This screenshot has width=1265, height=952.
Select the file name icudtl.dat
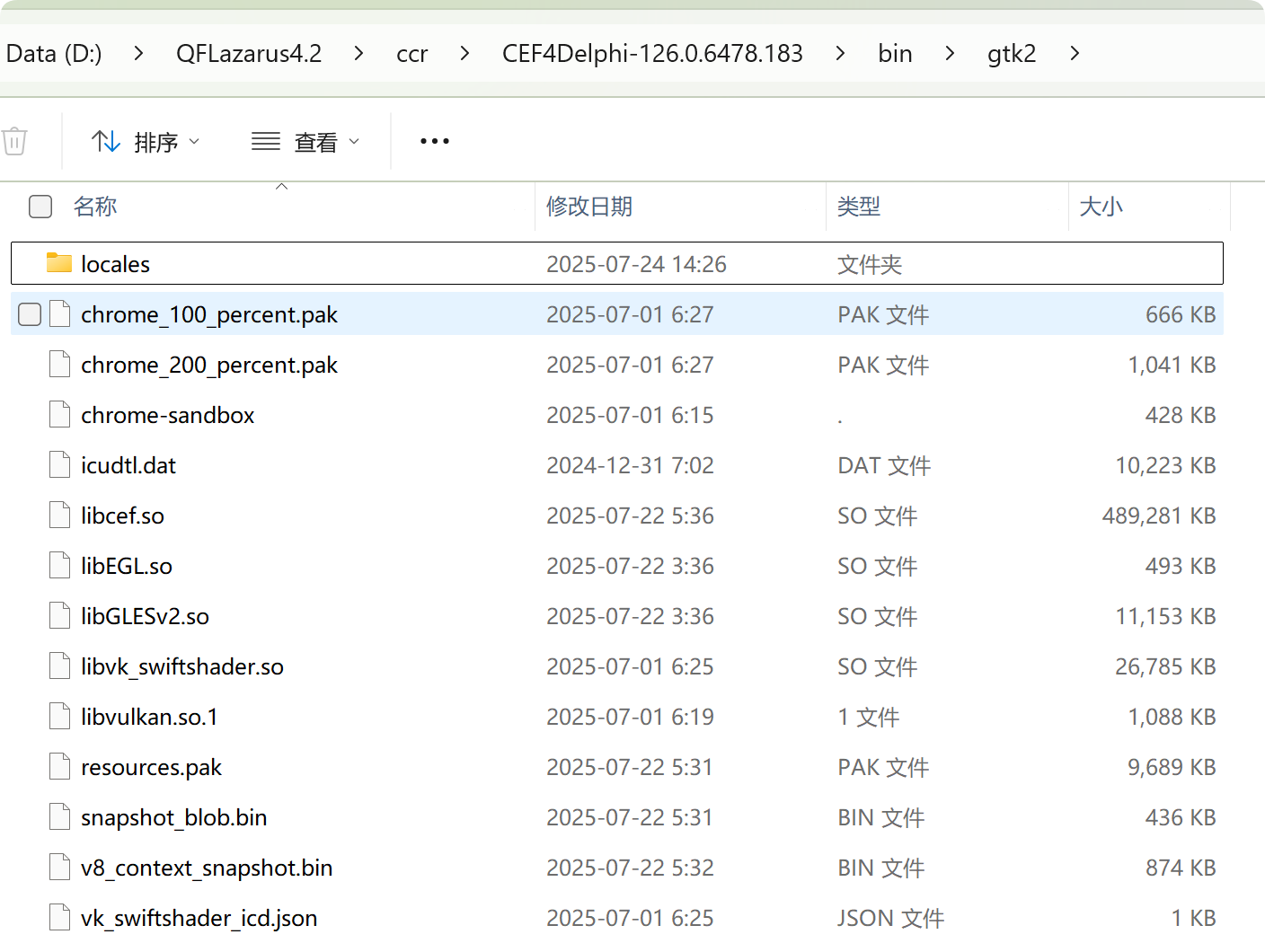coord(128,465)
